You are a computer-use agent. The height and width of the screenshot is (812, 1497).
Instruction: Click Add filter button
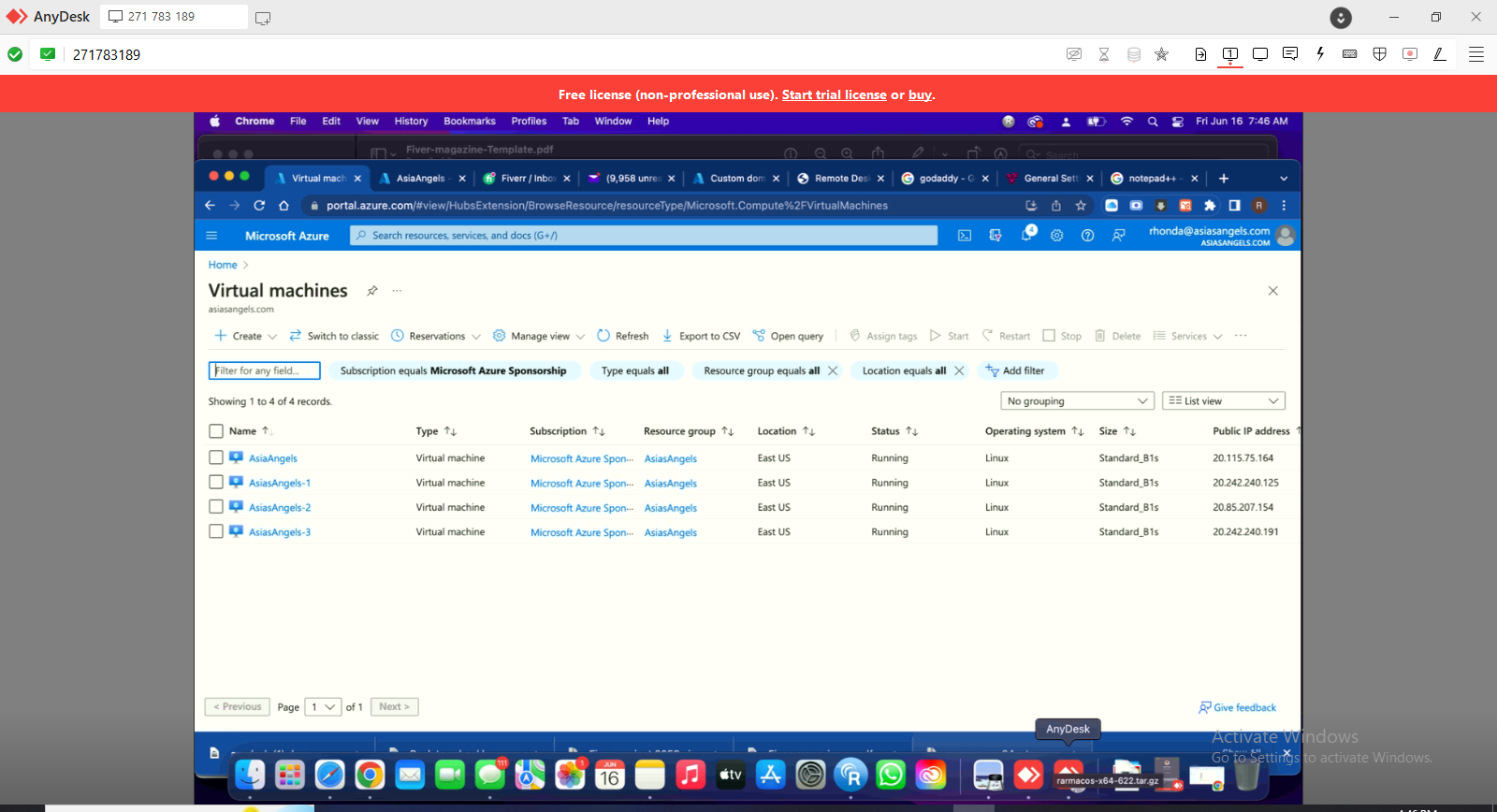(x=1016, y=371)
